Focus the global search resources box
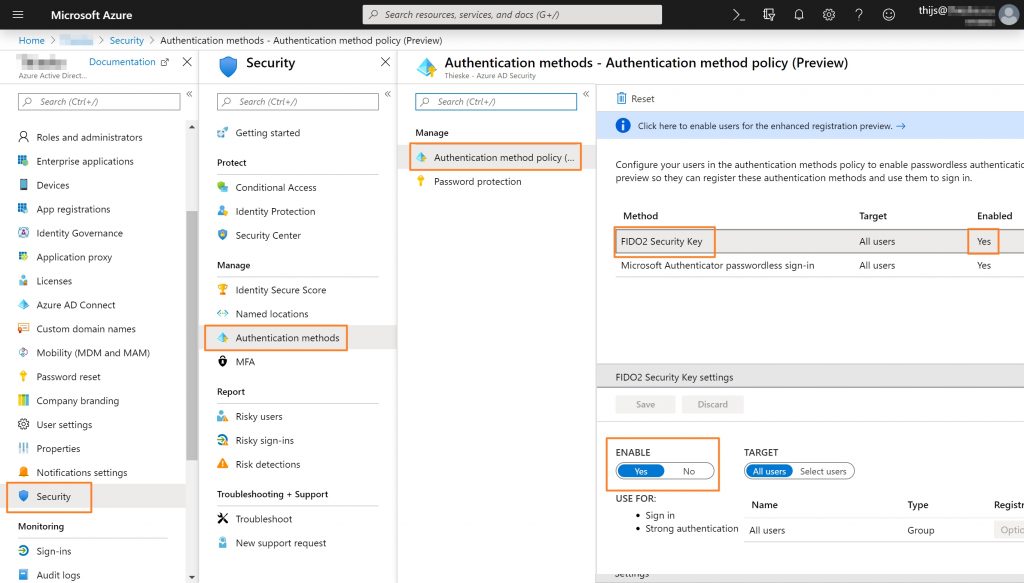The image size is (1024, 583). pyautogui.click(x=512, y=14)
